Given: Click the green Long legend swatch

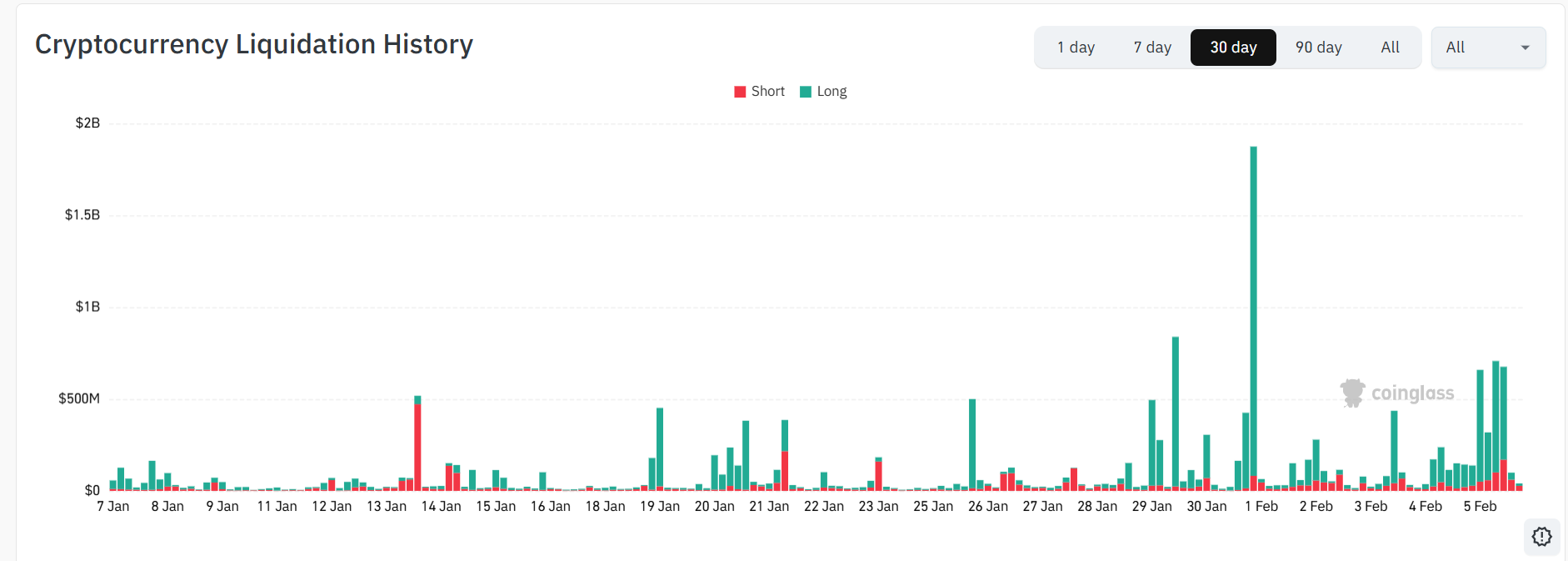Looking at the screenshot, I should (806, 92).
